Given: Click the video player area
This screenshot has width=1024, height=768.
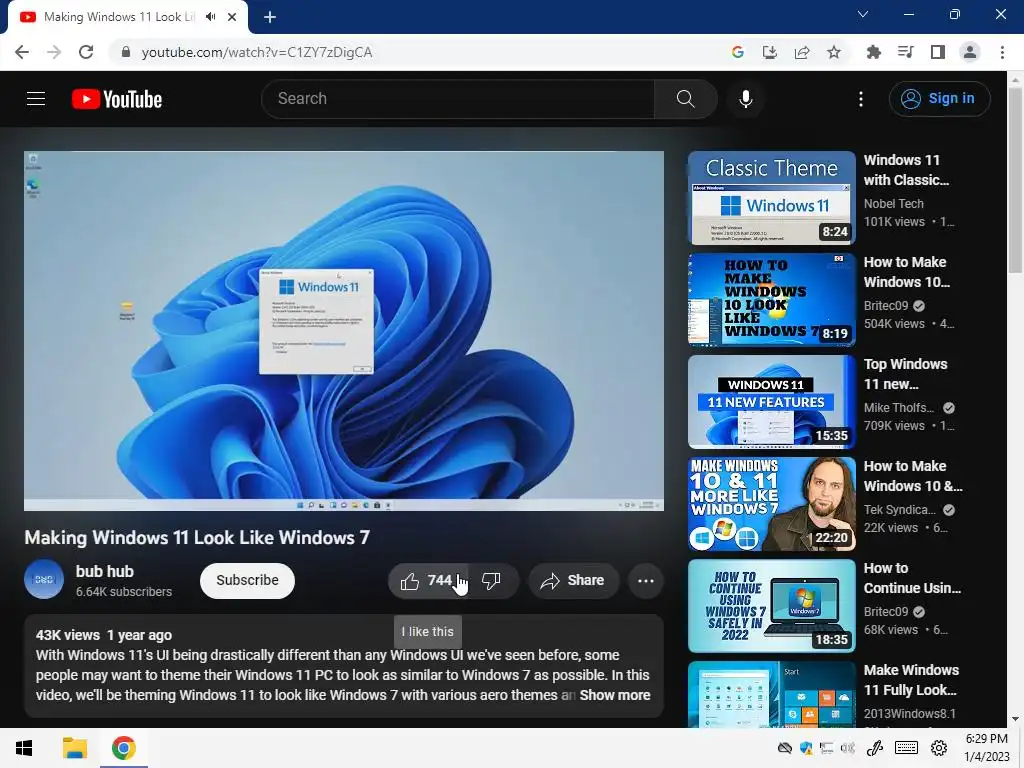Looking at the screenshot, I should point(344,330).
